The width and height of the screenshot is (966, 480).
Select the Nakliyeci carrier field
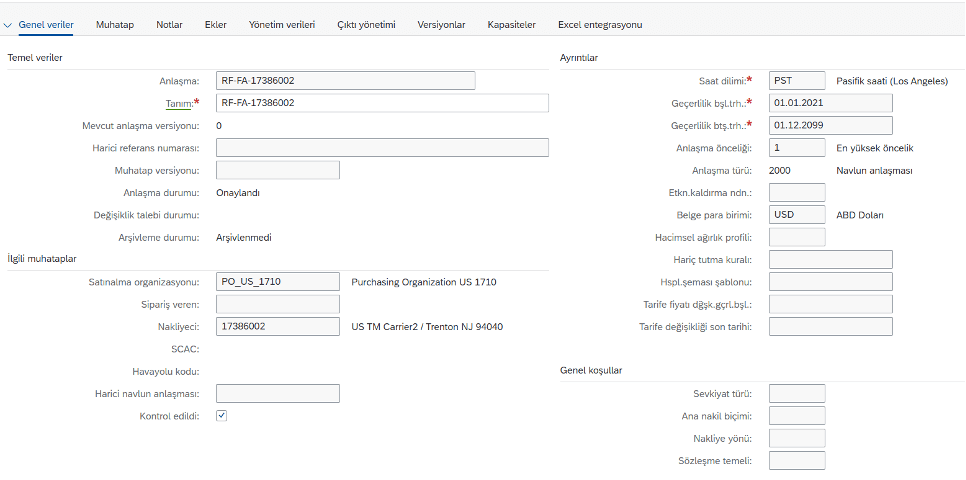pos(277,326)
